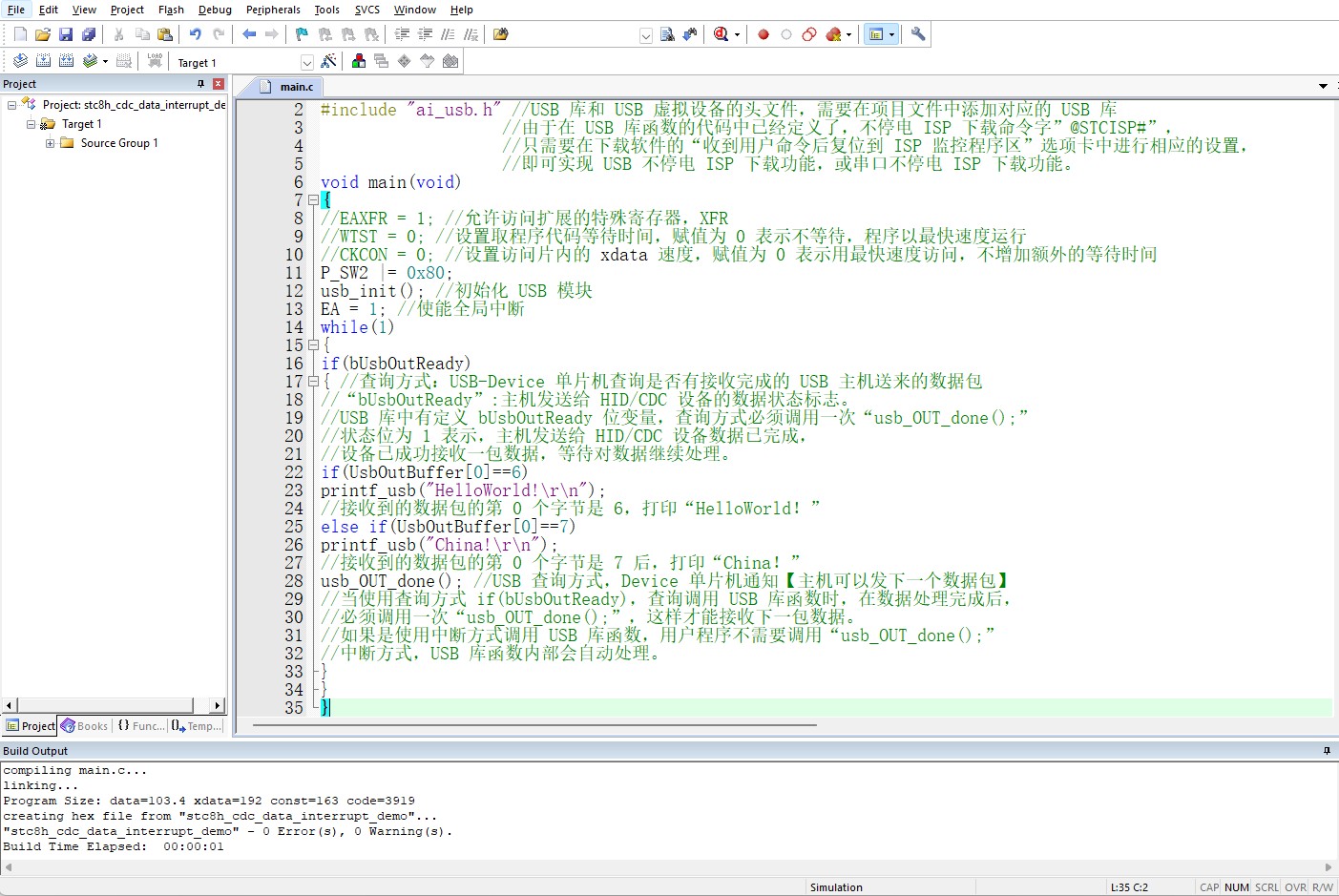
Task: Undo the last edit
Action: coord(196,34)
